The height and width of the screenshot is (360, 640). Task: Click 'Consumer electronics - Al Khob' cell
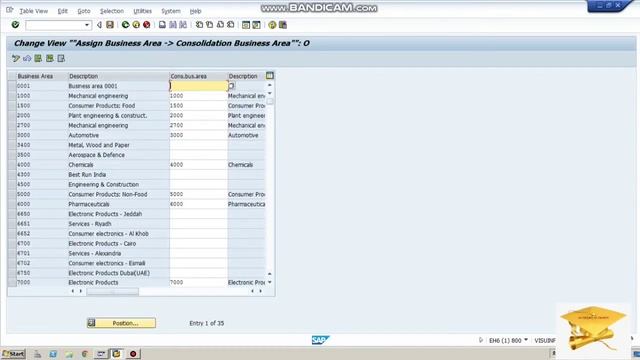[x=118, y=233]
